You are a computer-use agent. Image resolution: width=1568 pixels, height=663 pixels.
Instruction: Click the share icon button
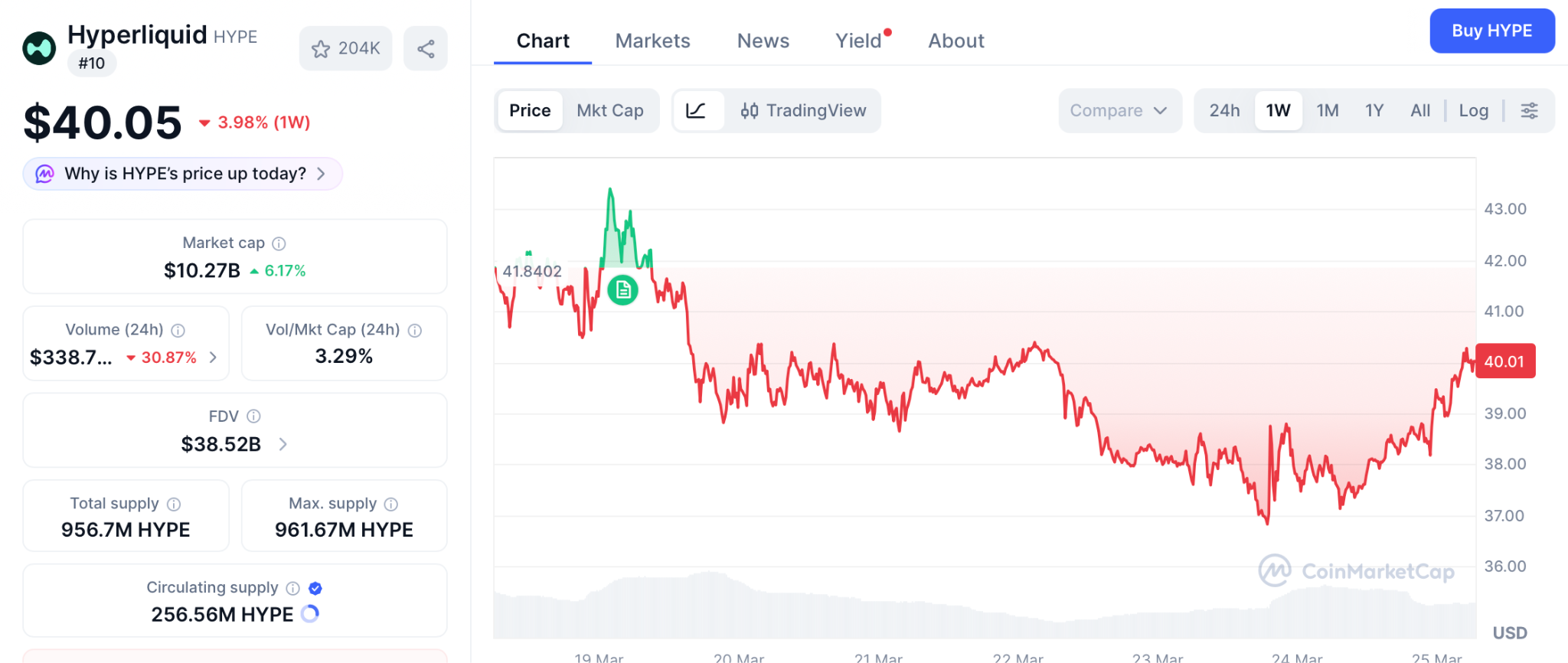pos(426,49)
